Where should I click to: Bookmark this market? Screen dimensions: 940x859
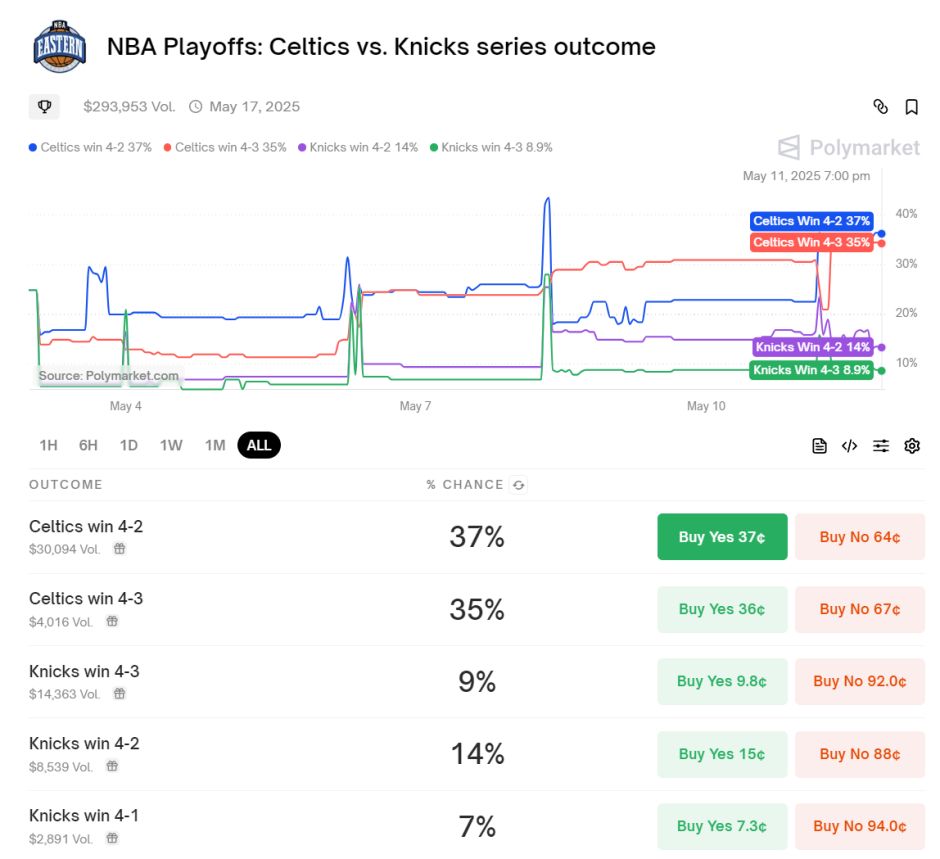tap(911, 107)
